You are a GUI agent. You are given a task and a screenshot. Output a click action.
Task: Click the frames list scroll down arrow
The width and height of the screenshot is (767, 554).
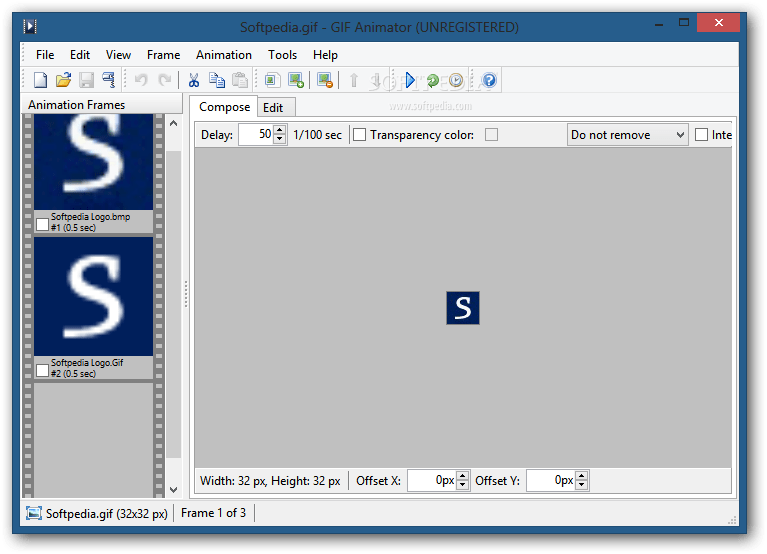point(174,489)
